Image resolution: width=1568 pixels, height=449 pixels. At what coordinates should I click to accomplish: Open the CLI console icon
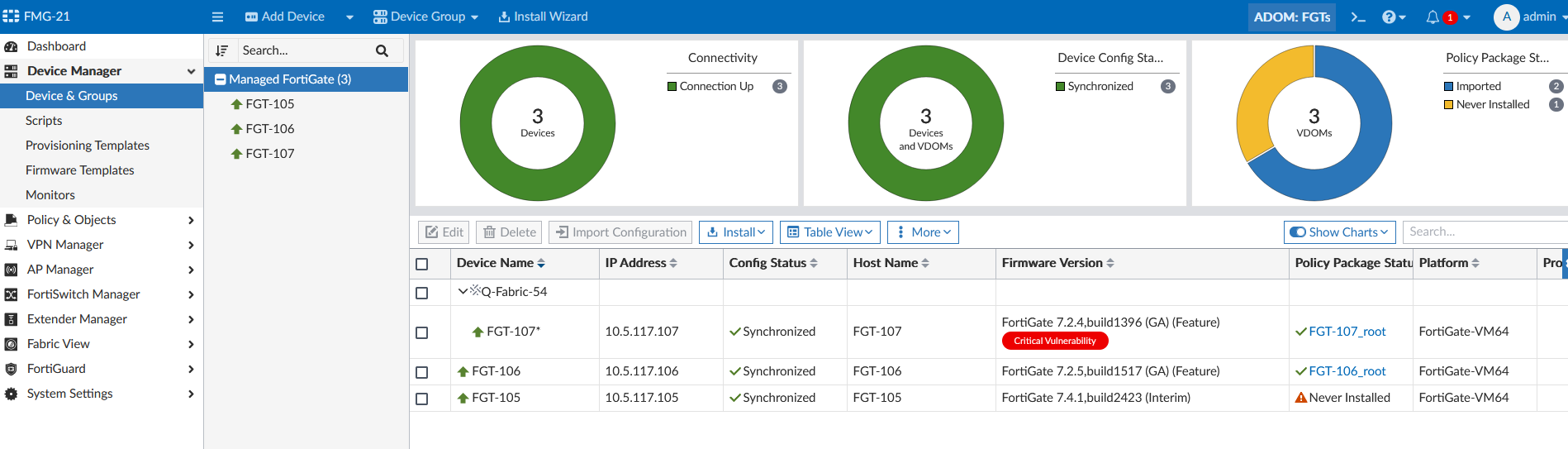pyautogui.click(x=1358, y=17)
